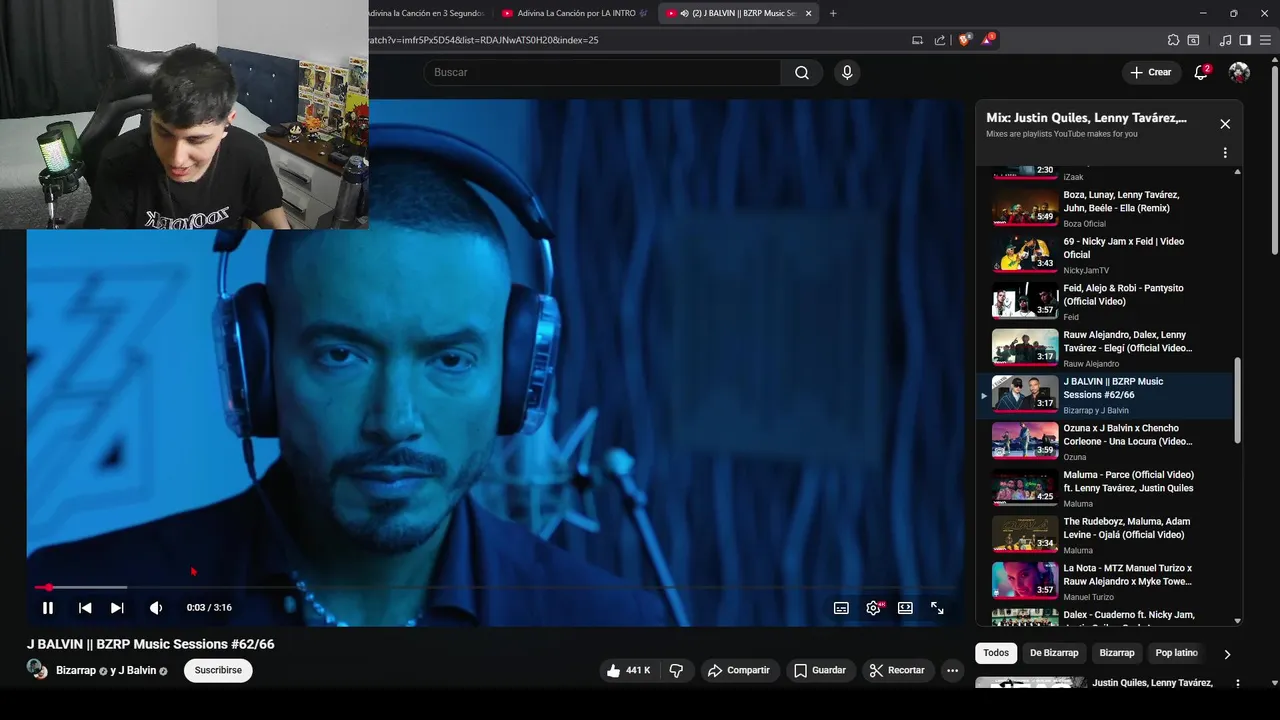Click the search magnifier button
The height and width of the screenshot is (720, 1280).
click(x=802, y=72)
